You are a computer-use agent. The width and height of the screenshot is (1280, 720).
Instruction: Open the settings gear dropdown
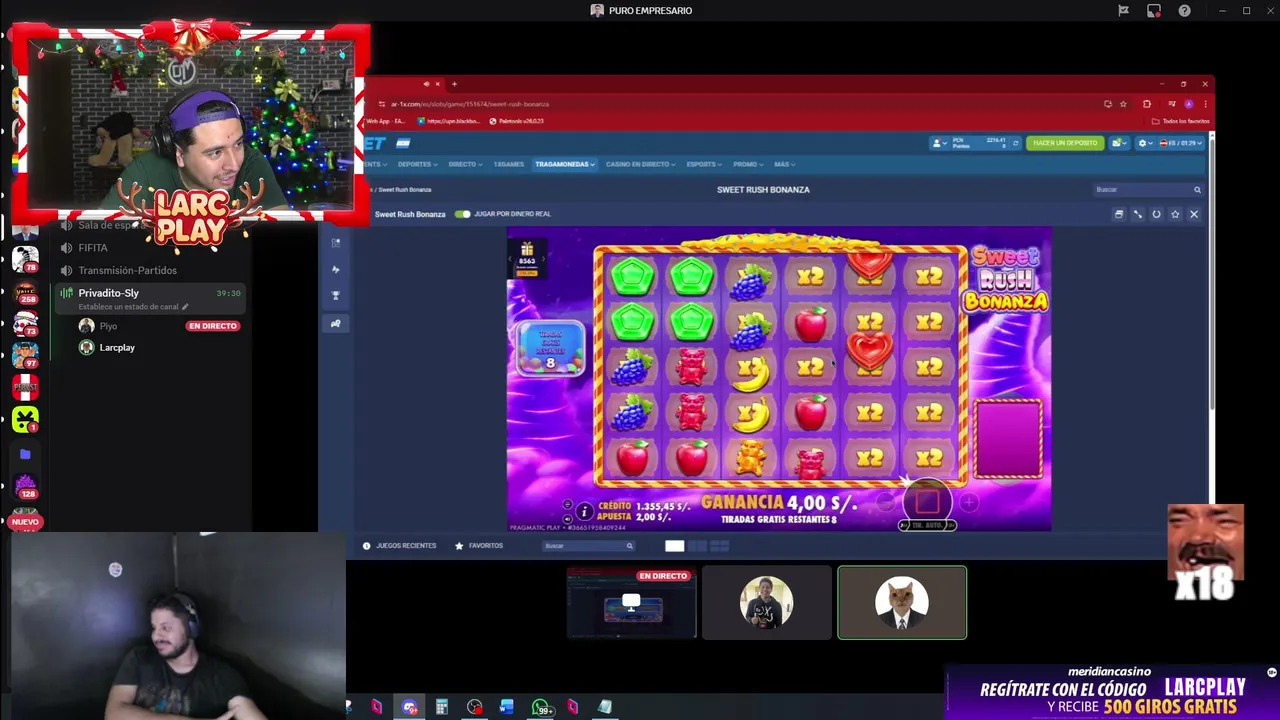[1145, 143]
